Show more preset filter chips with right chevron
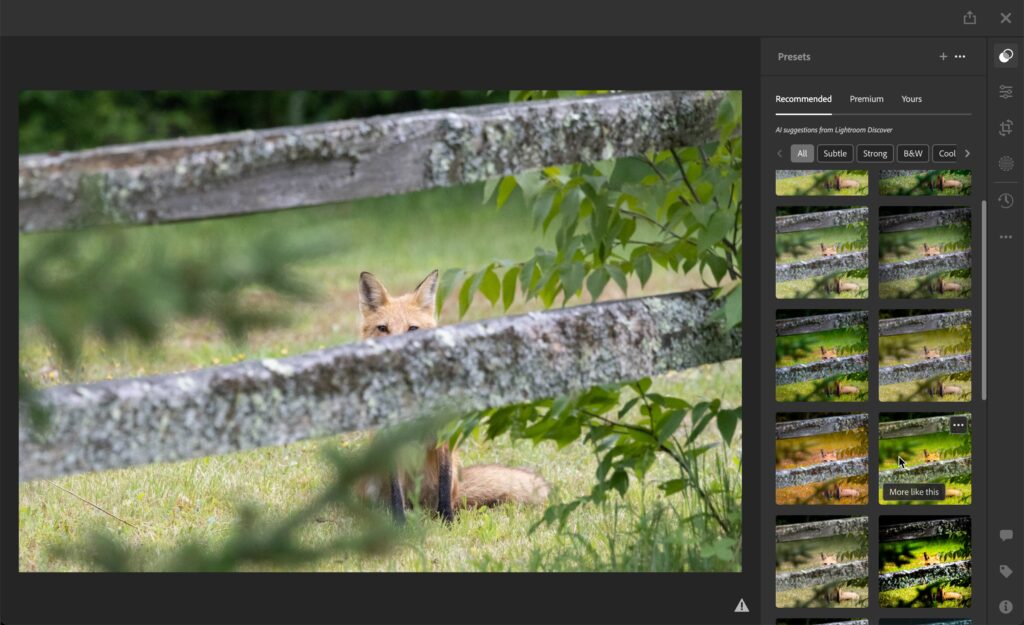The height and width of the screenshot is (625, 1024). (967, 153)
